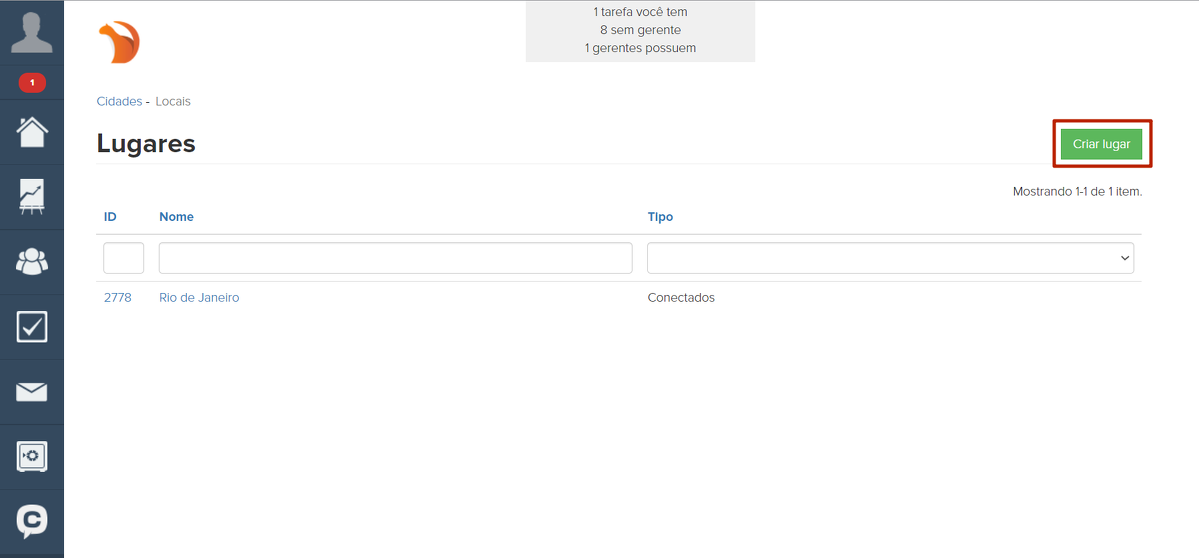1199x558 pixels.
Task: Focus the ID filter input field
Action: (123, 258)
